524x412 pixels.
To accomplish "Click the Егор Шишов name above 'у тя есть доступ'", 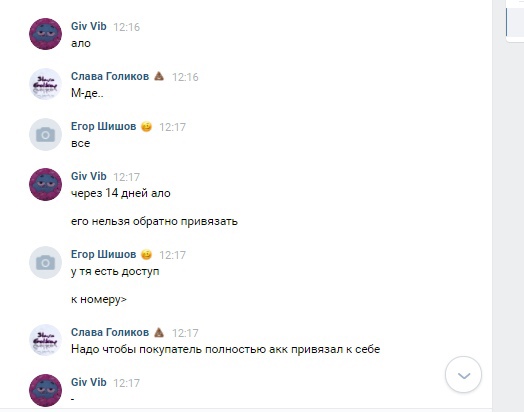I will pos(104,254).
